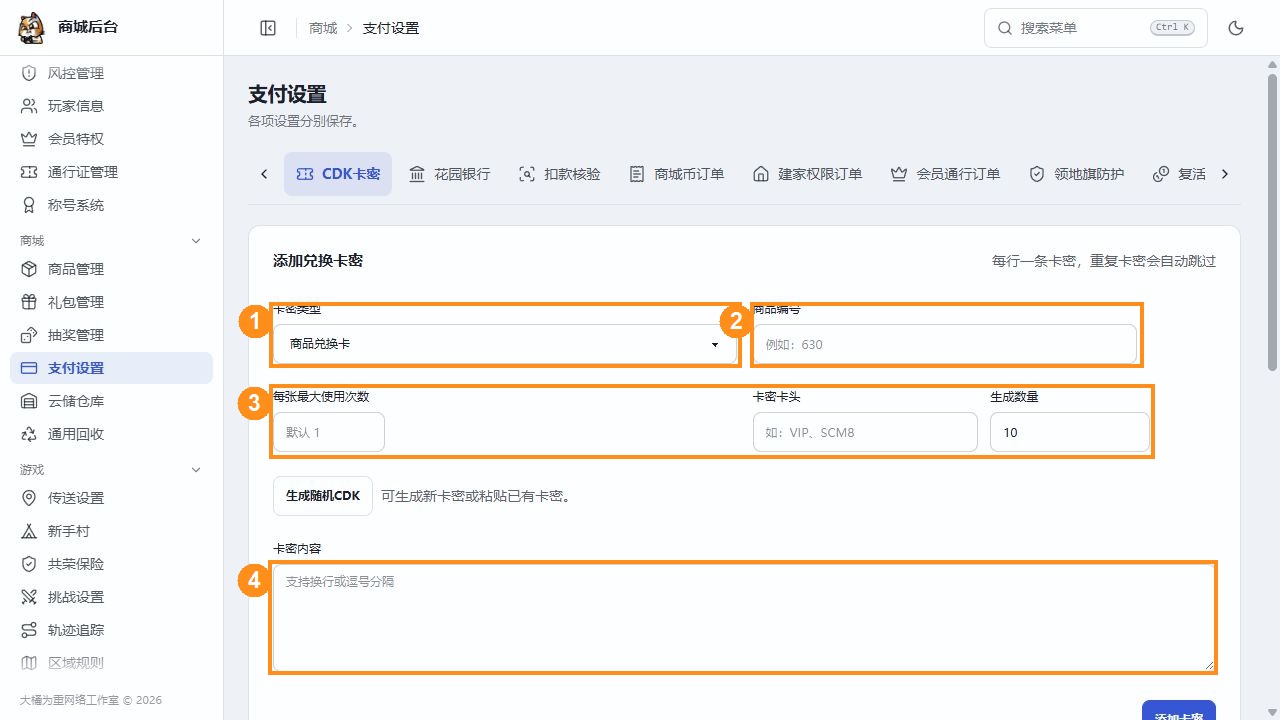Click the 卡密内容 text area
Viewport: 1280px width, 720px height.
pyautogui.click(x=744, y=617)
